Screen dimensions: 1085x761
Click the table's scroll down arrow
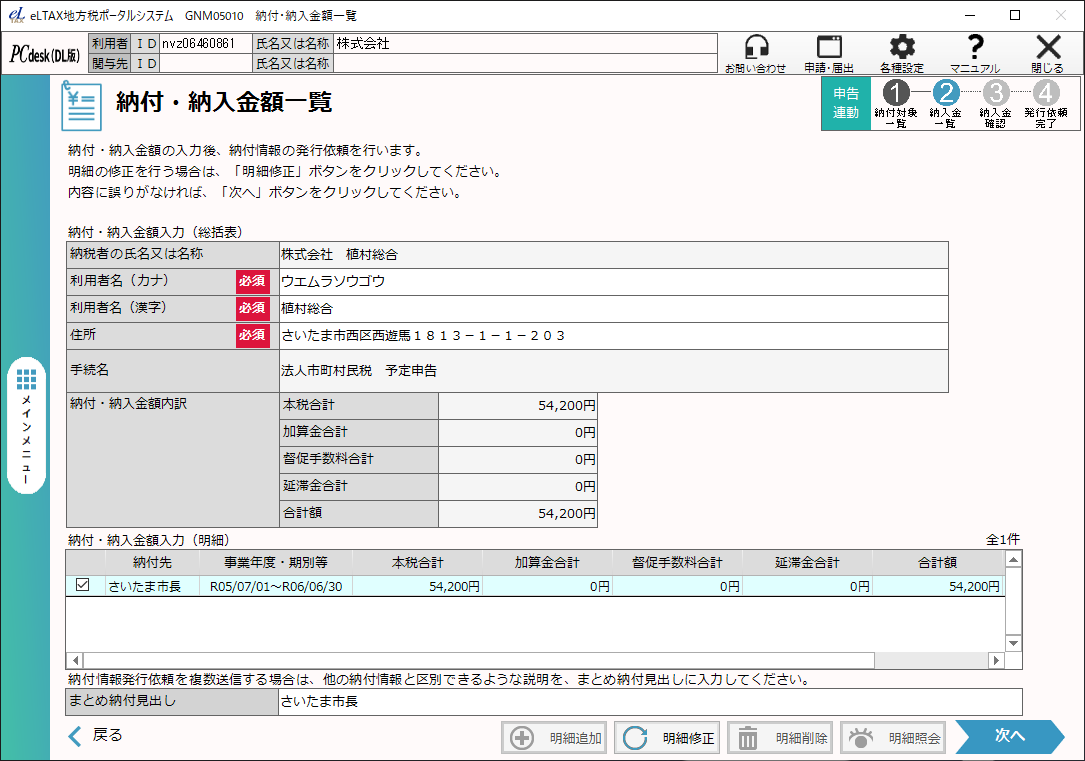point(1013,643)
